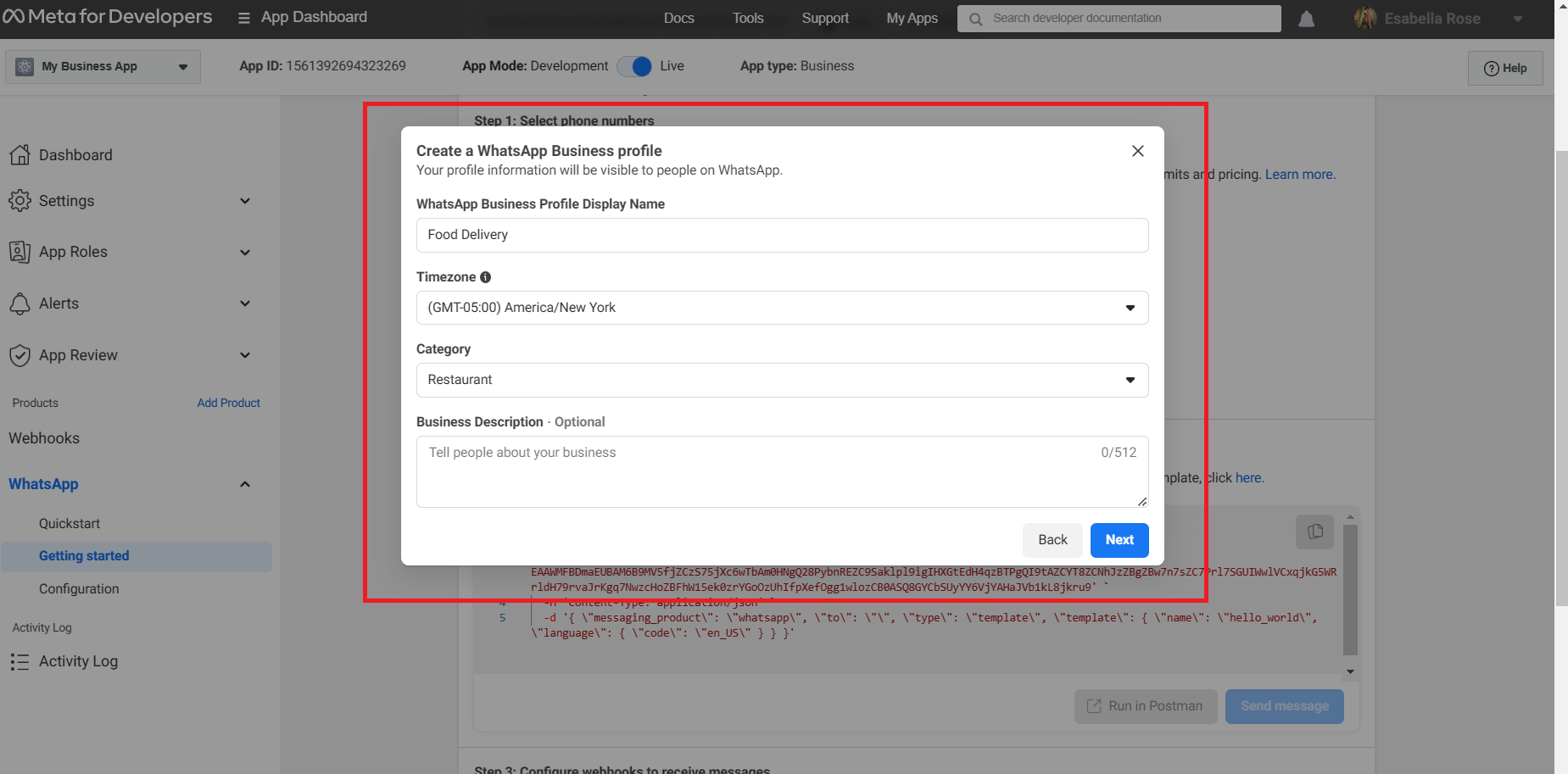Click Run in Postman button
The width and height of the screenshot is (1568, 774).
click(1146, 706)
